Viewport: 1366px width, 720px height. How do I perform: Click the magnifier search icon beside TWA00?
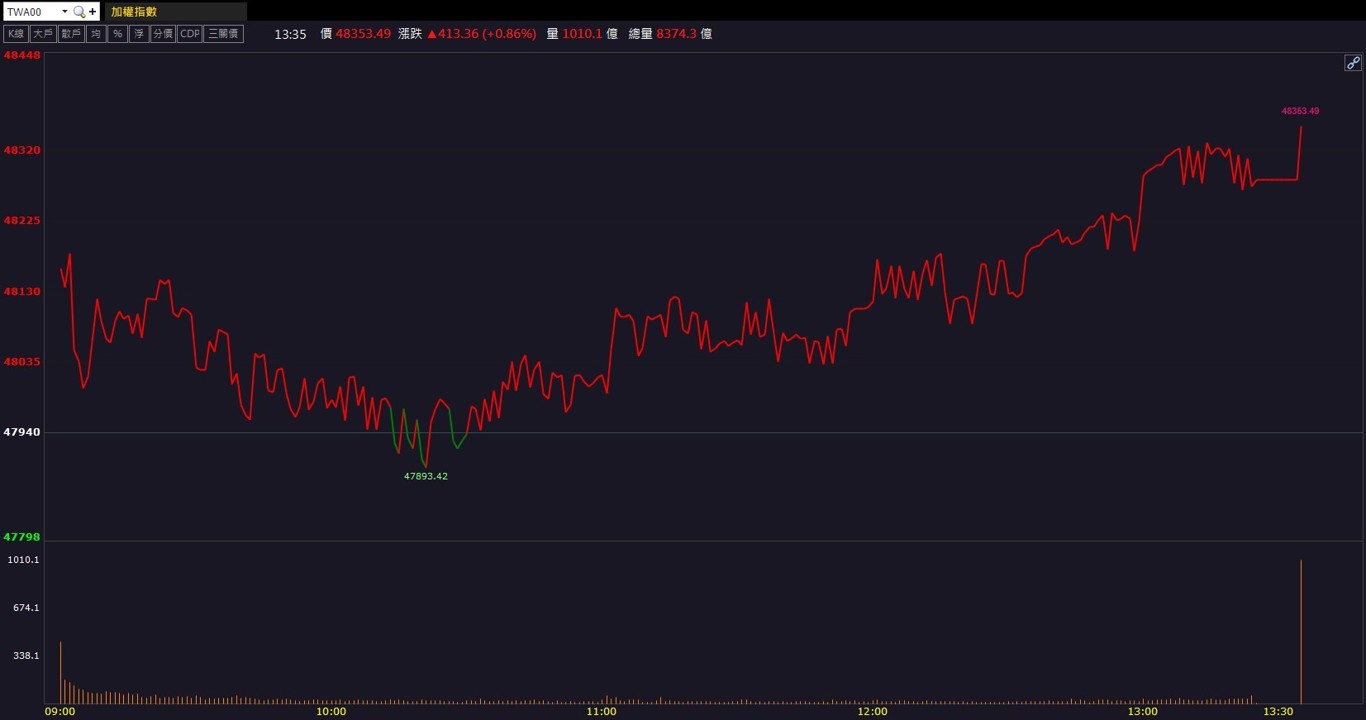click(x=79, y=12)
